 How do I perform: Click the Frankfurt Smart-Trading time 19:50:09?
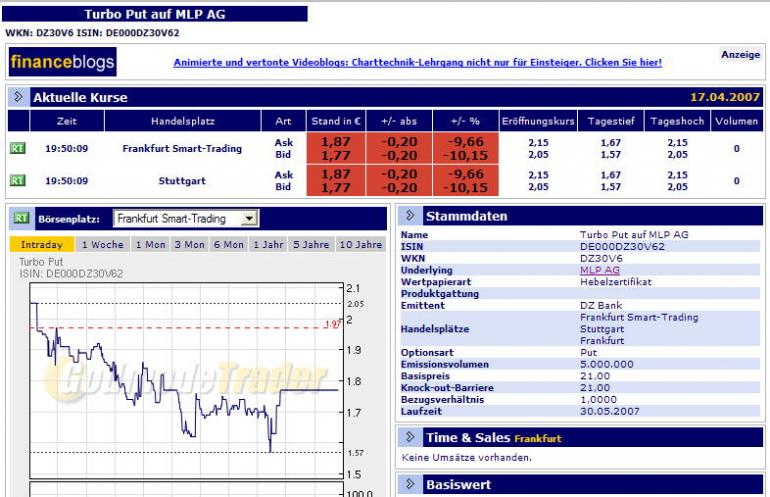pyautogui.click(x=67, y=148)
